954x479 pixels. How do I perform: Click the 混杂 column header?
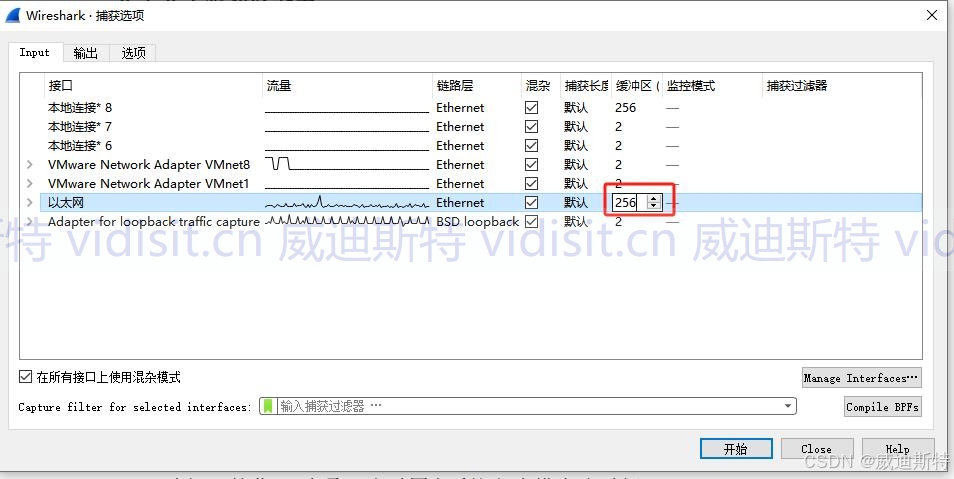541,86
